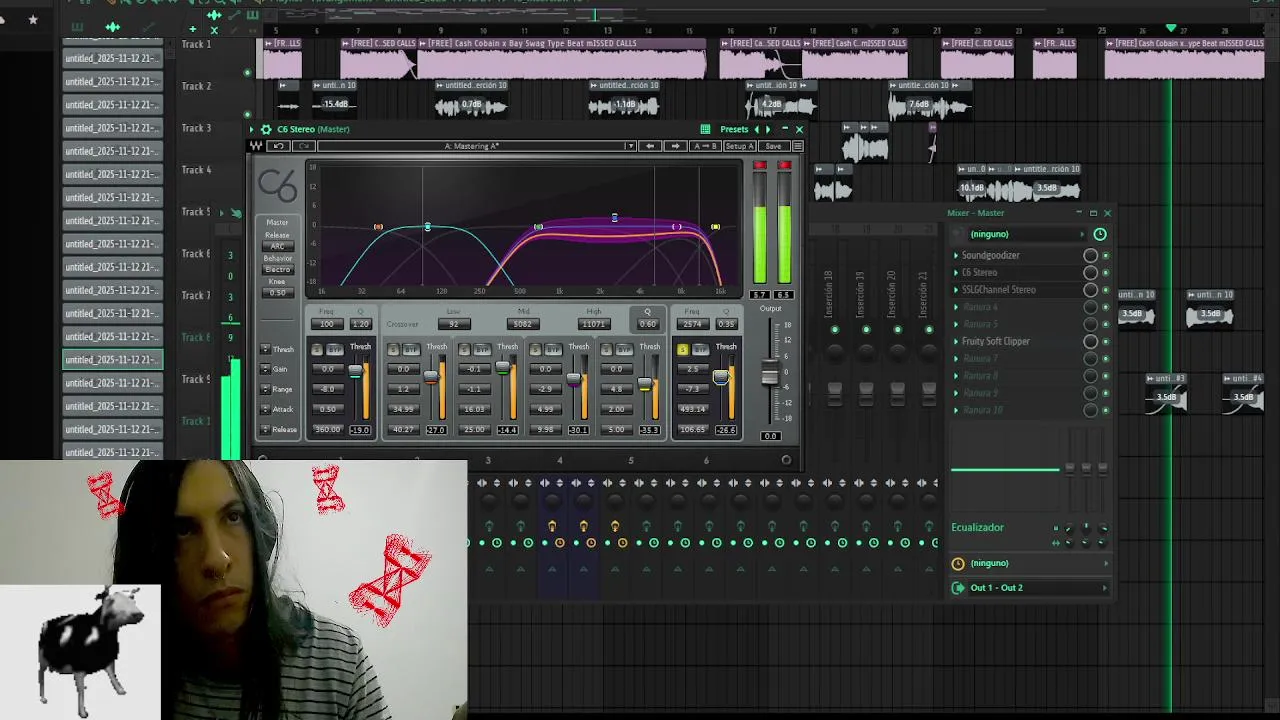Grab the band 6 threshold fader above -26.6
Screen dimensions: 1280x720
721,377
